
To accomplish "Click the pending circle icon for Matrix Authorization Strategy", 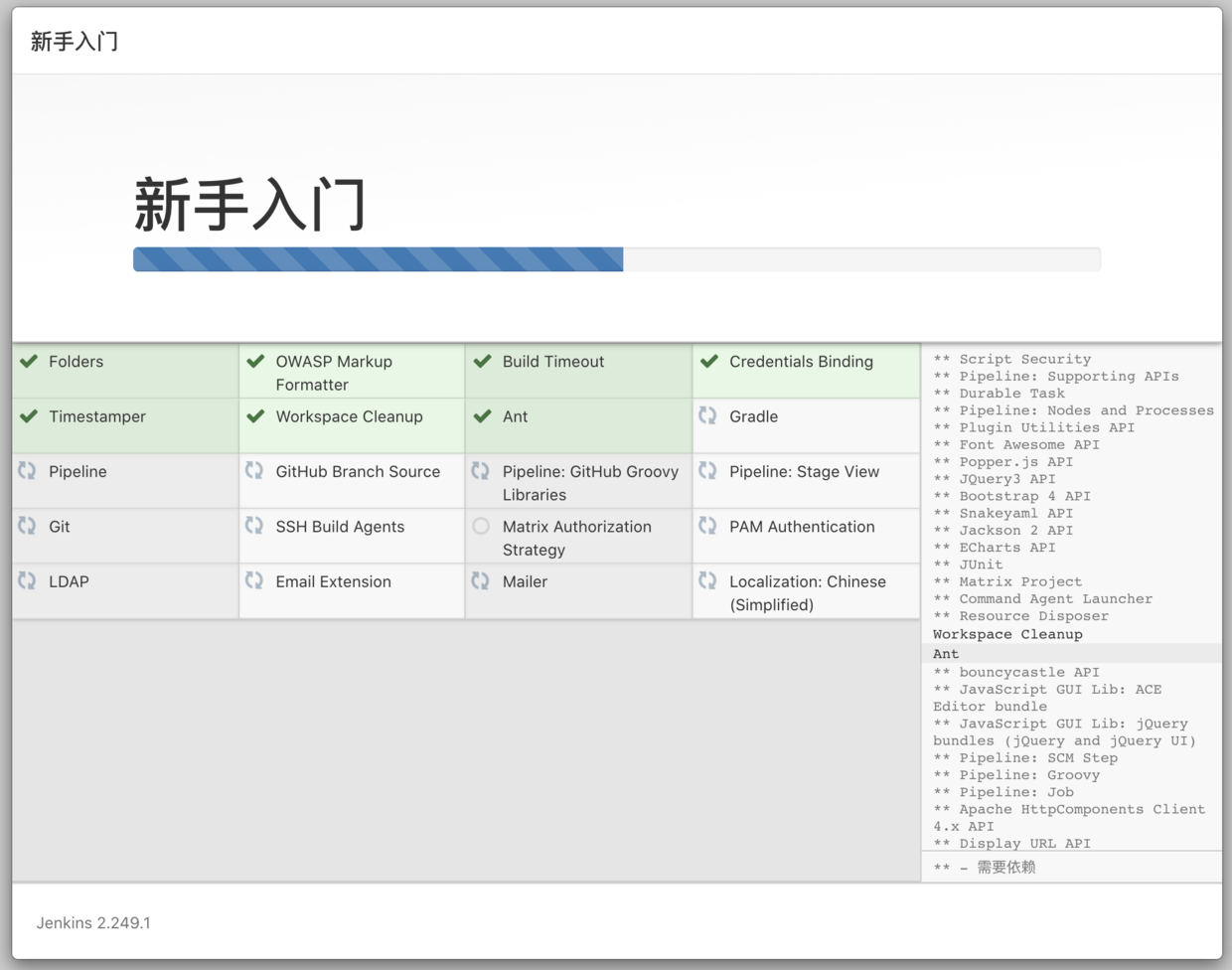I will point(481,526).
